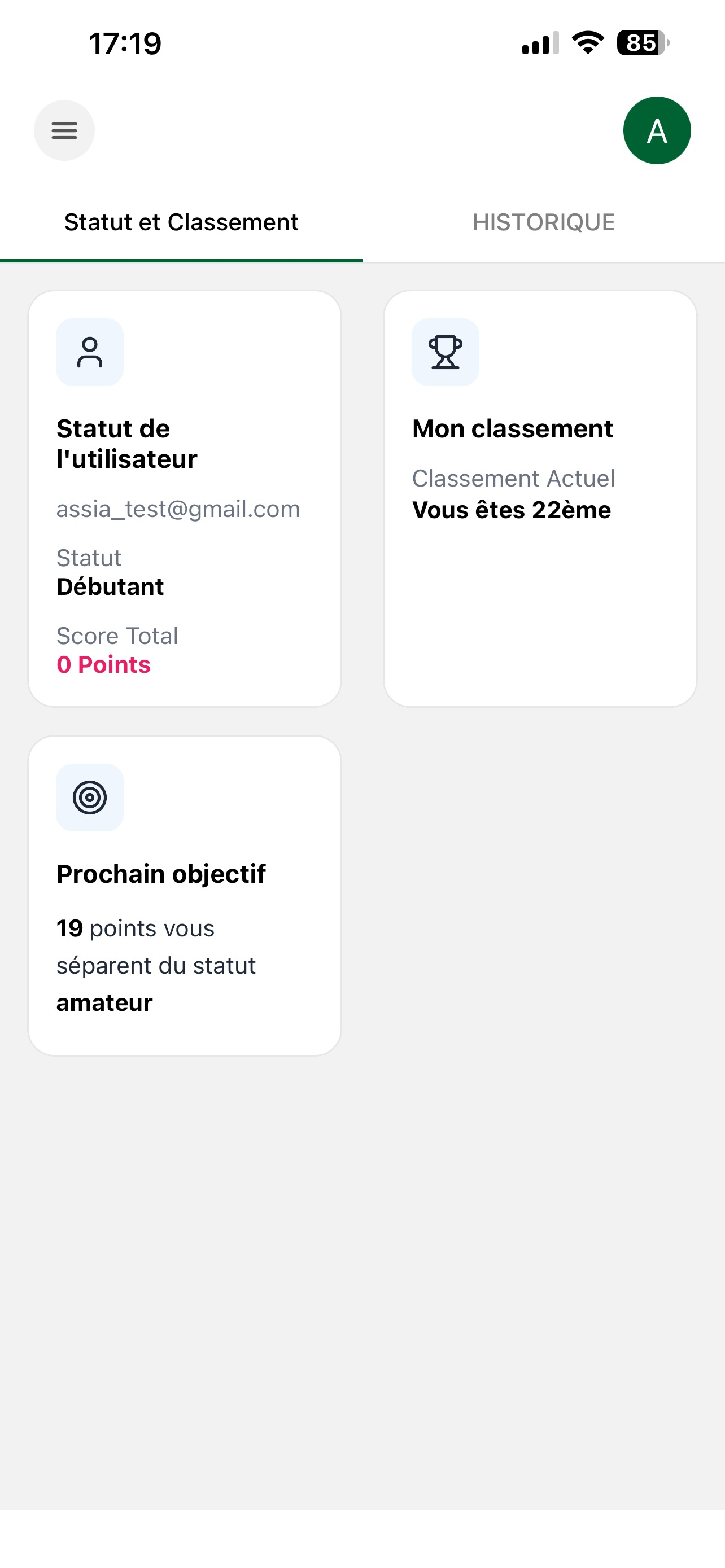Open the Mon classement card
The image size is (725, 1568).
(540, 498)
